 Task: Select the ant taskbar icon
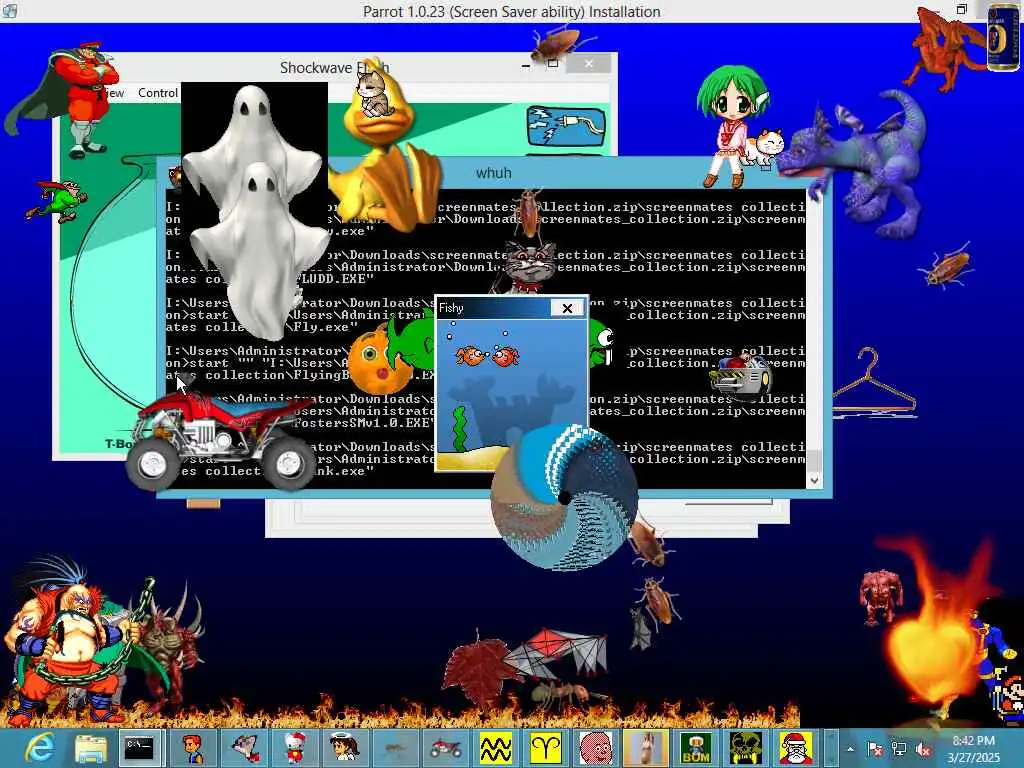pos(394,748)
